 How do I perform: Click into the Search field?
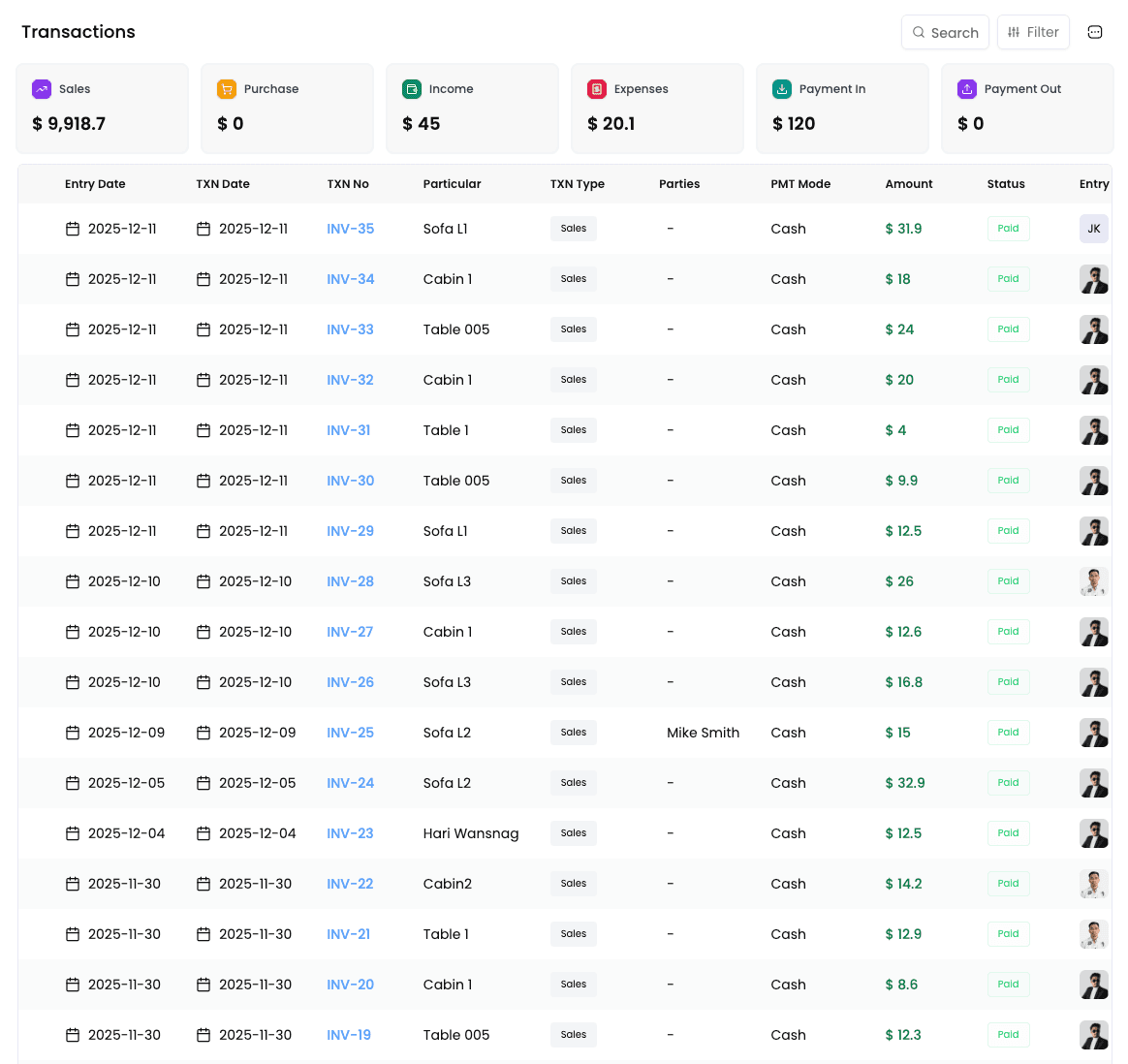945,32
